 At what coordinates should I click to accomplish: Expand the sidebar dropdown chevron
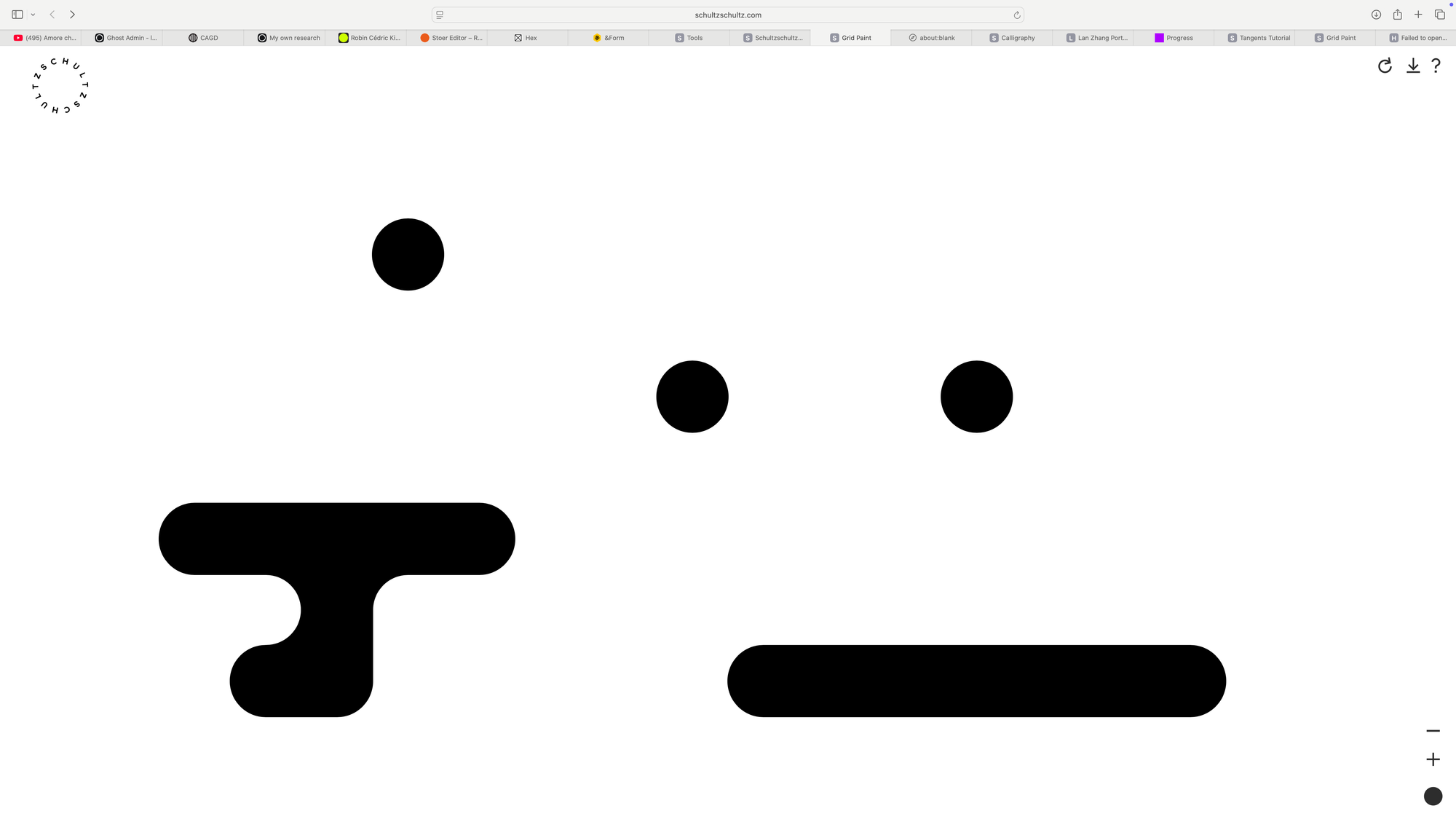[33, 15]
